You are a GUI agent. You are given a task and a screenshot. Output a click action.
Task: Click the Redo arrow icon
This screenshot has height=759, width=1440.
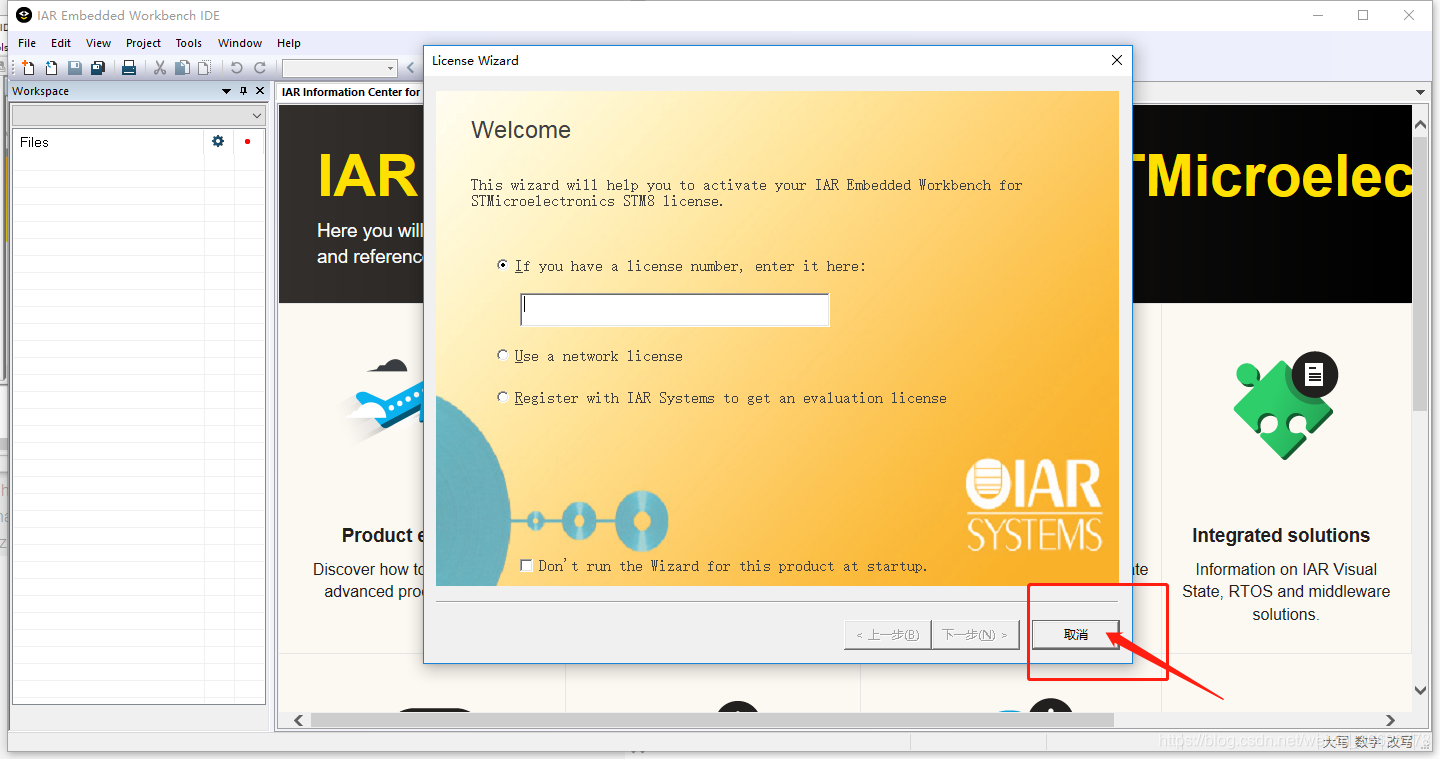260,68
